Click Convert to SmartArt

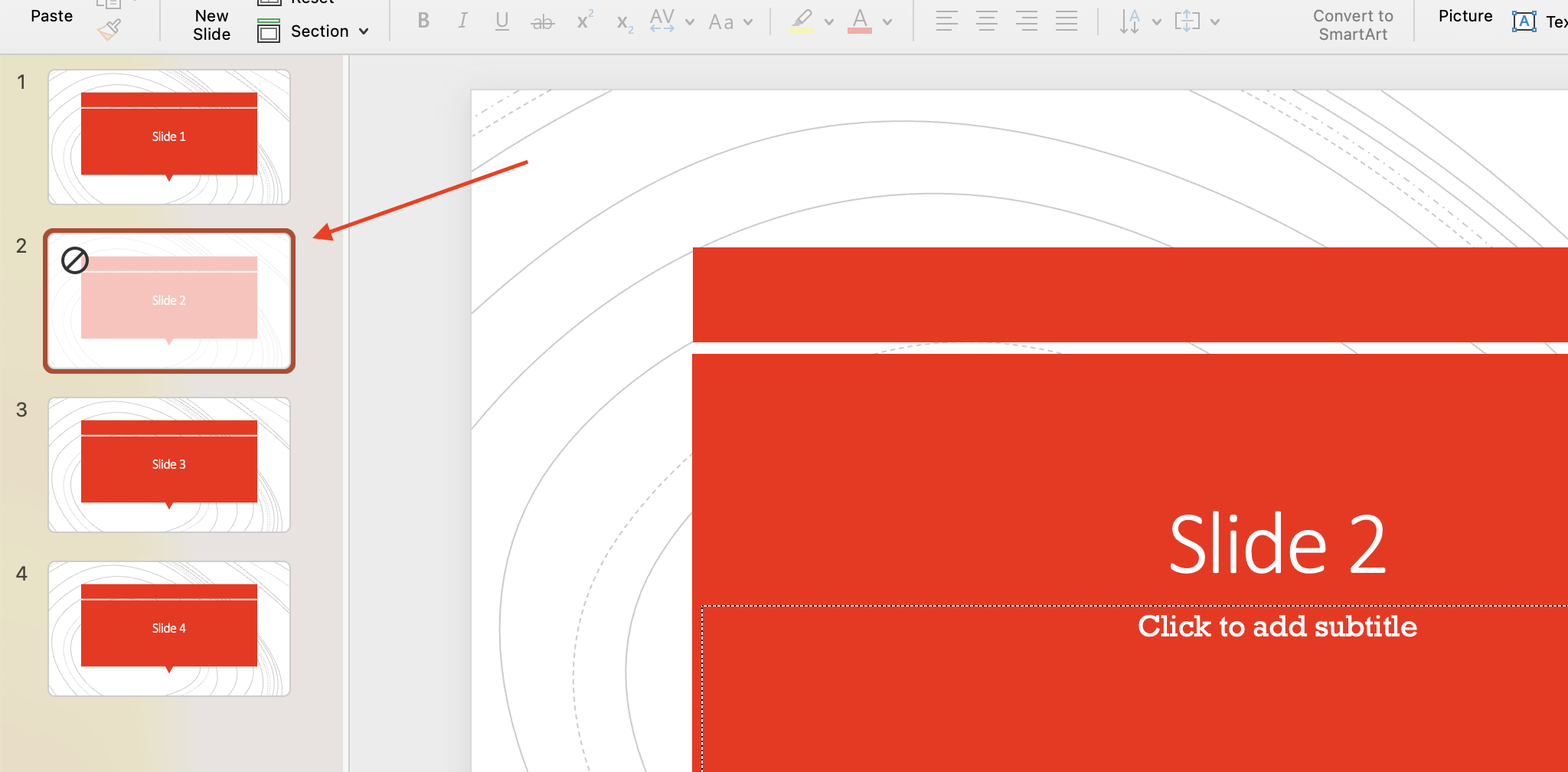point(1353,24)
